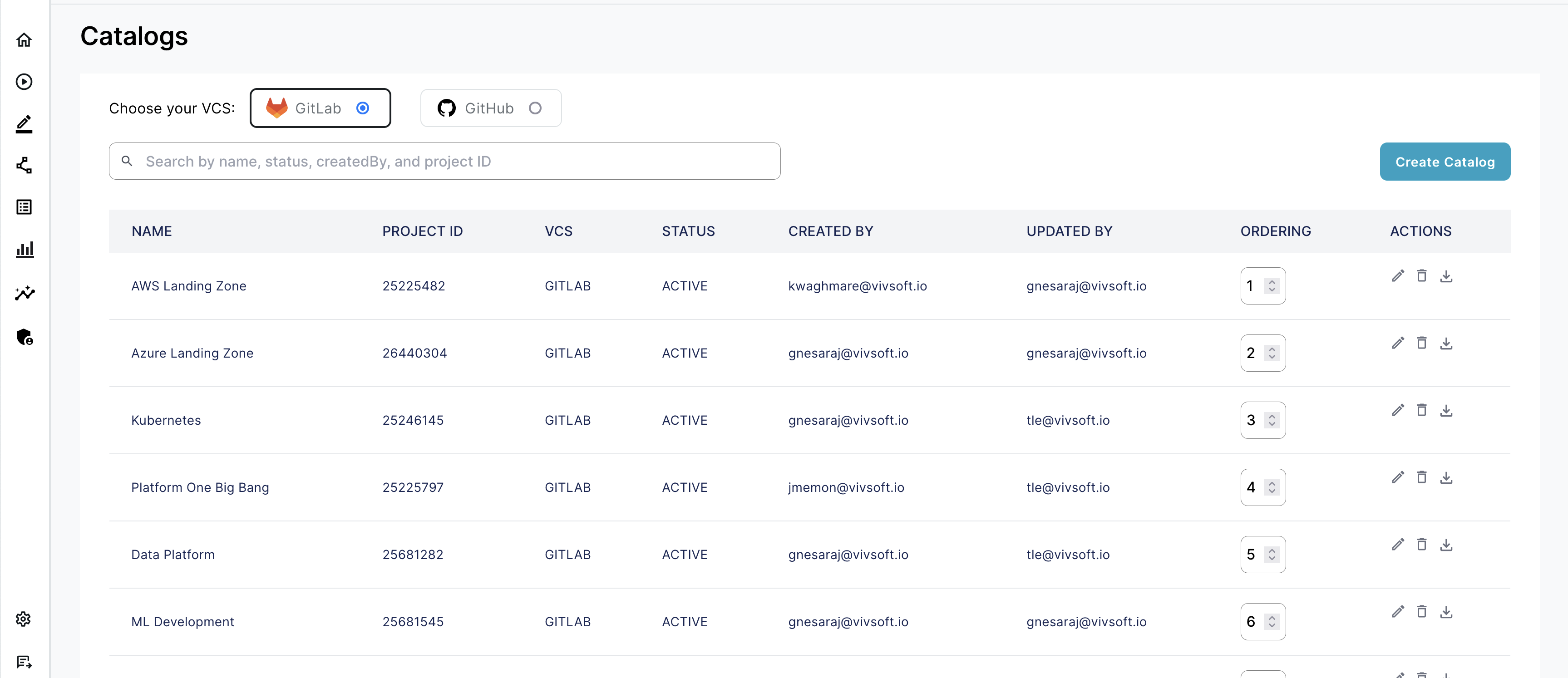Screen dimensions: 1568x678
Task: Download the Azure Landing Zone catalog
Action: [x=1446, y=343]
